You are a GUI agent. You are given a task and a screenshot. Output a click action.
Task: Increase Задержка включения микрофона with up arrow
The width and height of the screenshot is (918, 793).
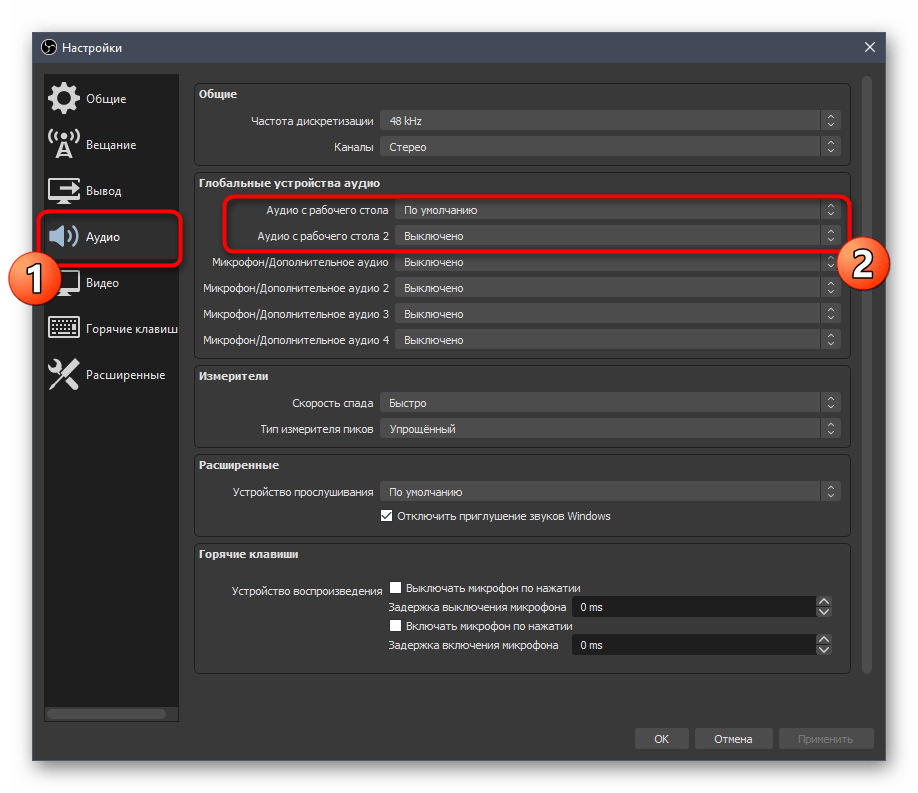point(824,640)
